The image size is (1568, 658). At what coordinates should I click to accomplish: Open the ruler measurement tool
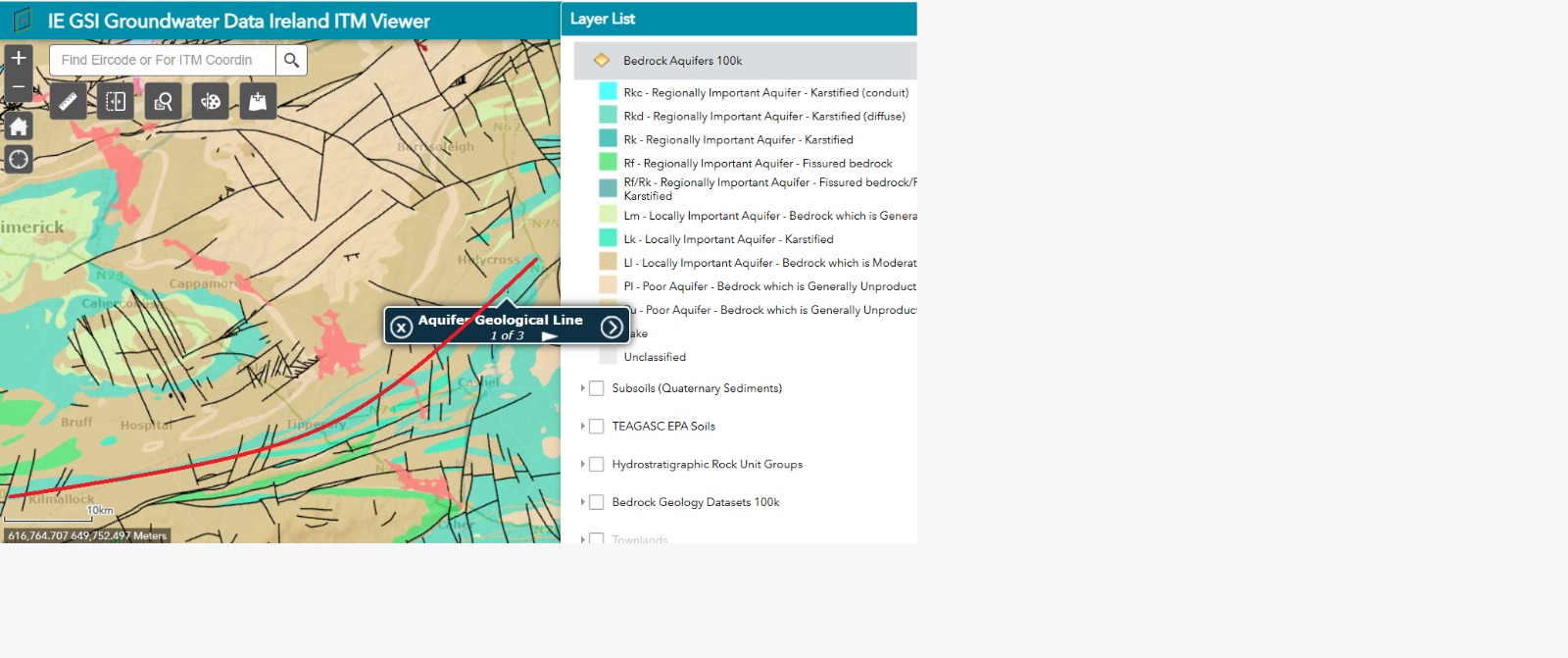point(68,101)
